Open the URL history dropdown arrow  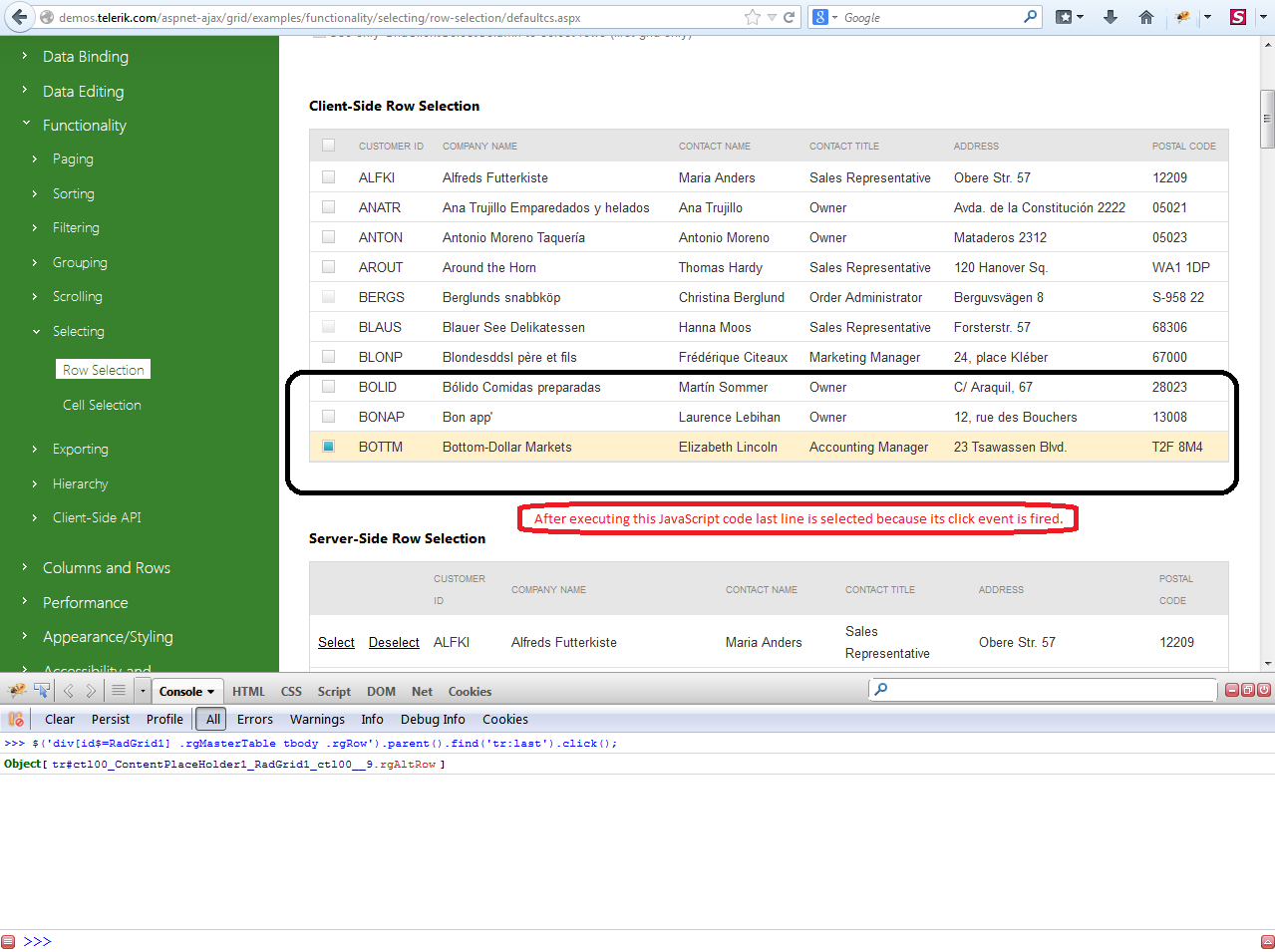click(x=772, y=17)
